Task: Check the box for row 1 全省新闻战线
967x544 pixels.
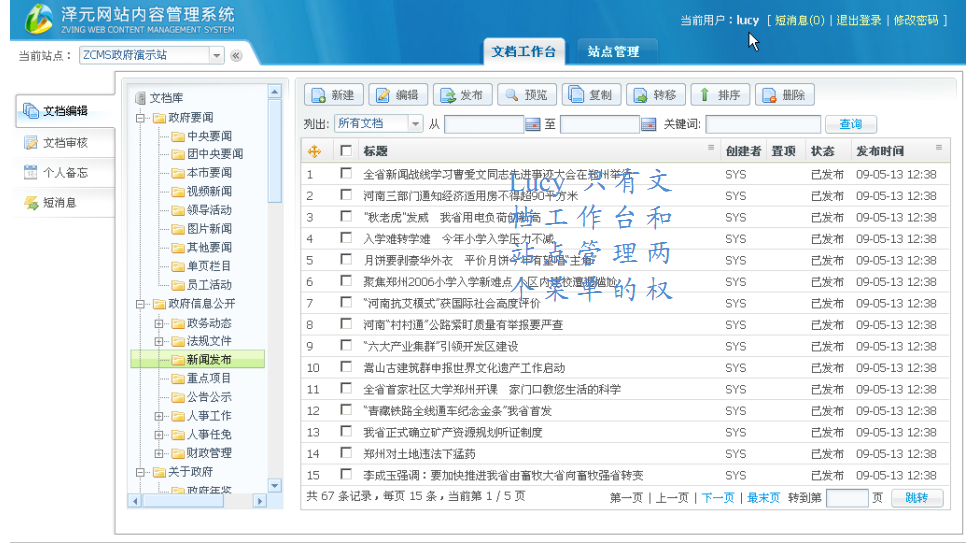Action: [346, 174]
